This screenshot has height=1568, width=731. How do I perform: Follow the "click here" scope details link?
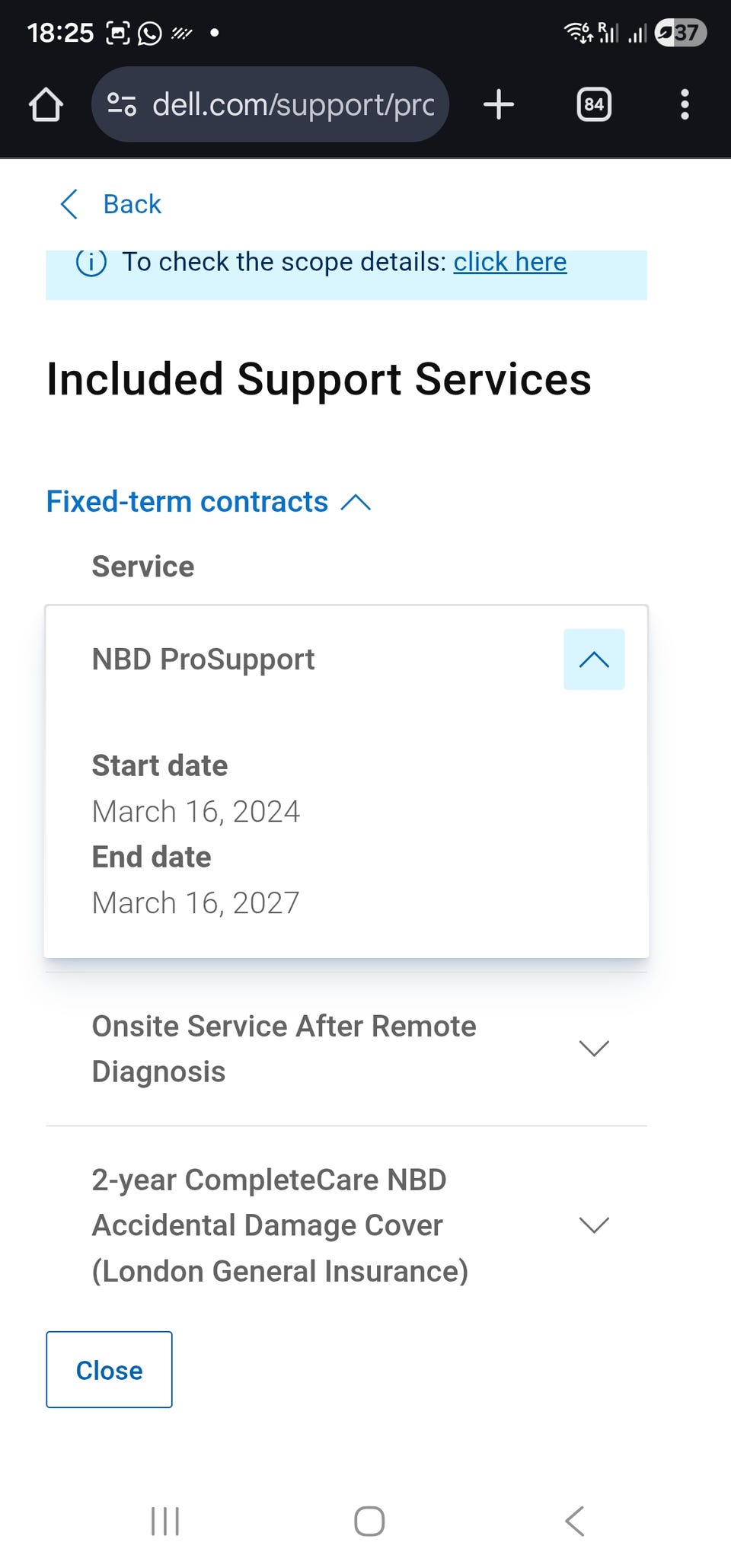point(509,262)
